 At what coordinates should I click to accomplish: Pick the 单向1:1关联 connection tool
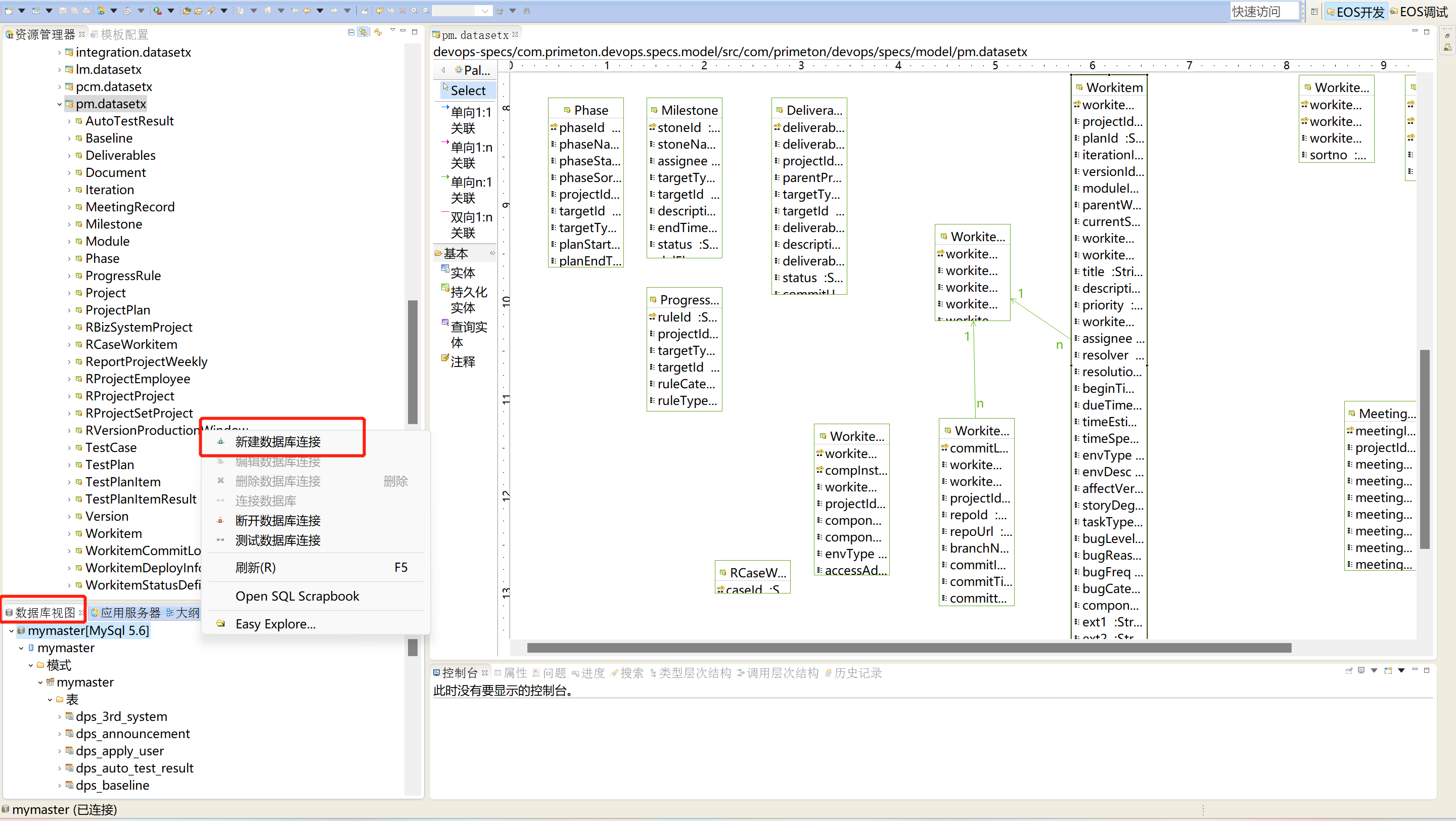(x=469, y=120)
